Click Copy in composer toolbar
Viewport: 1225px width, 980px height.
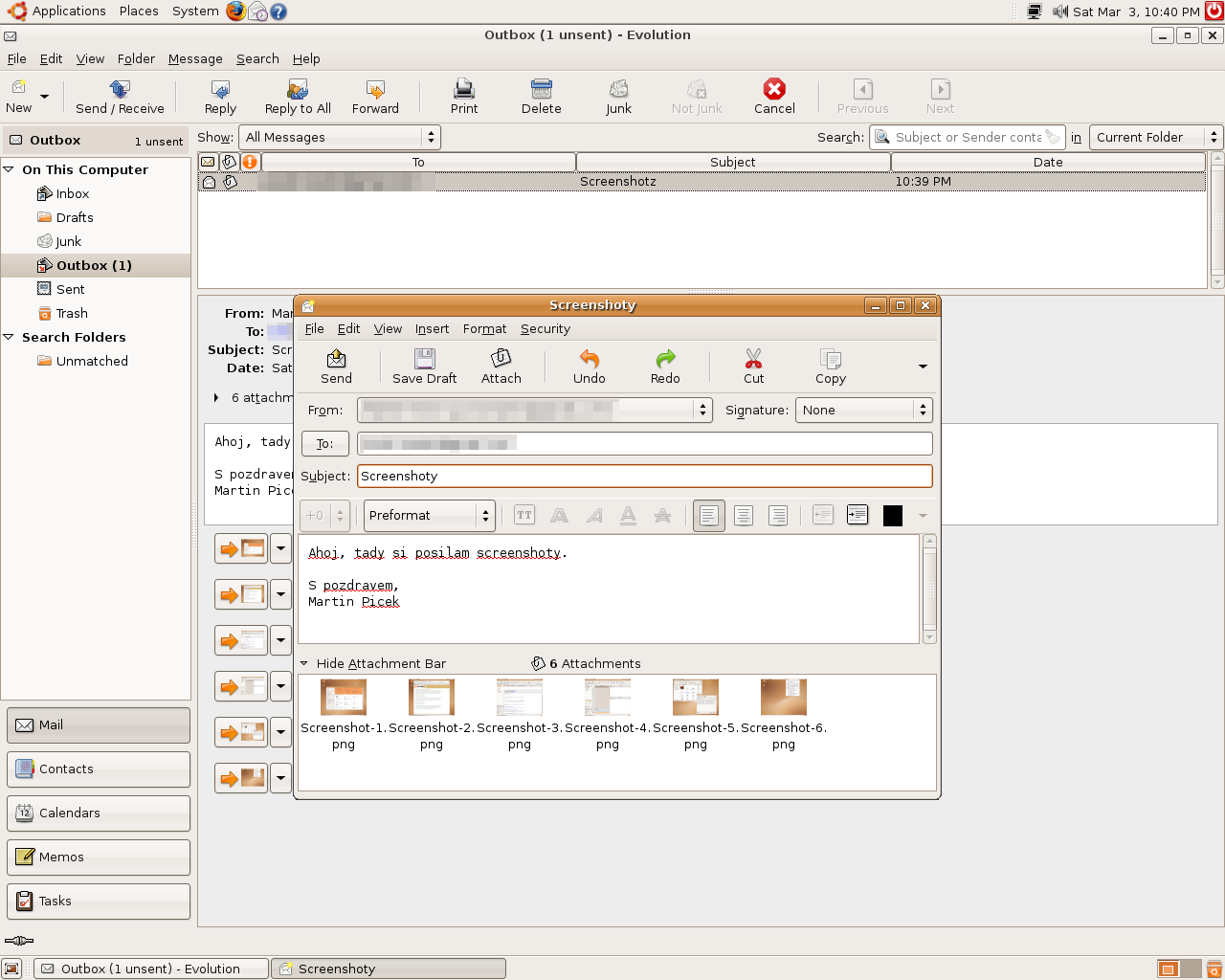830,367
